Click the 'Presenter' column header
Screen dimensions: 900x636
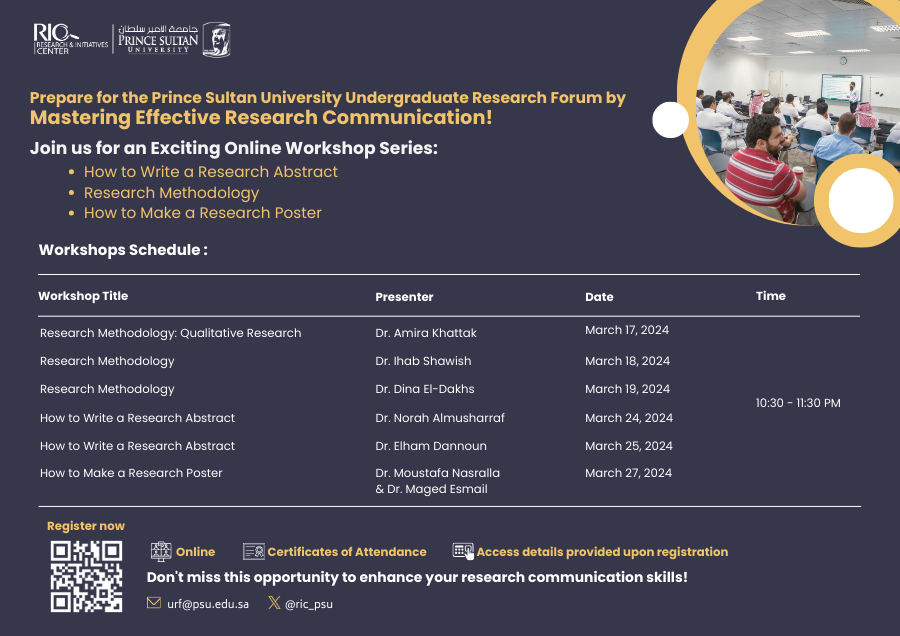[x=404, y=297]
